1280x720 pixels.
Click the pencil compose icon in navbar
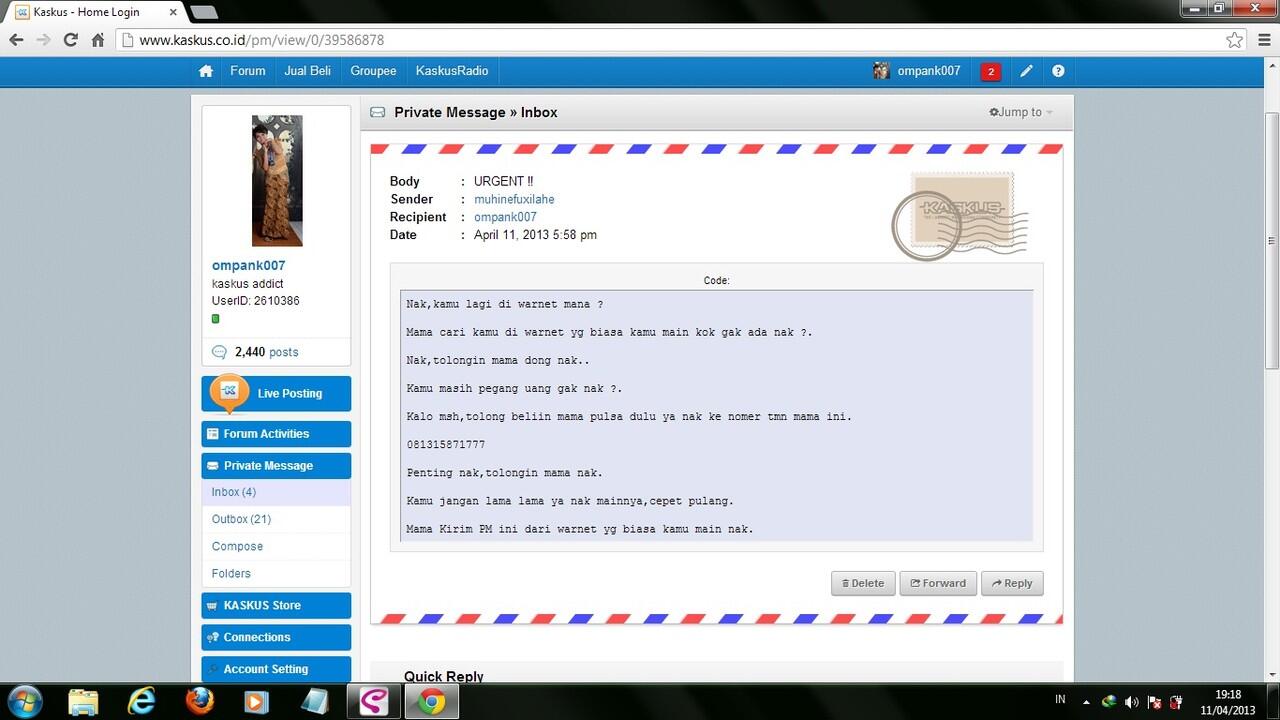(1026, 71)
